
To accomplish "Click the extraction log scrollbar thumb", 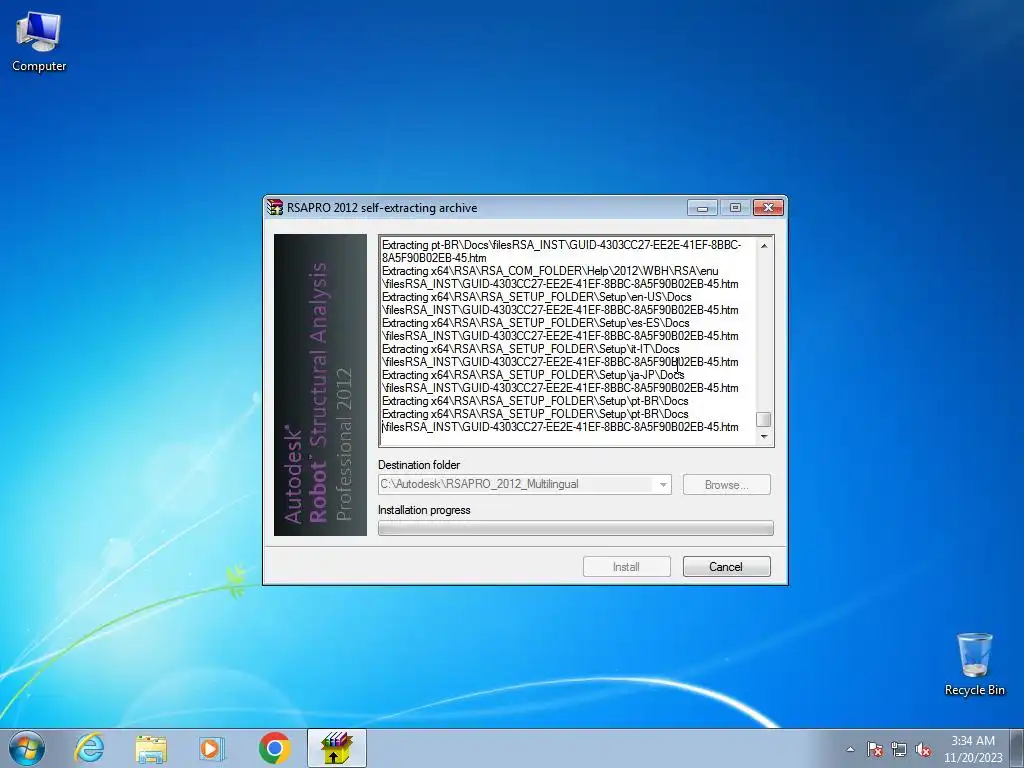I will (763, 419).
